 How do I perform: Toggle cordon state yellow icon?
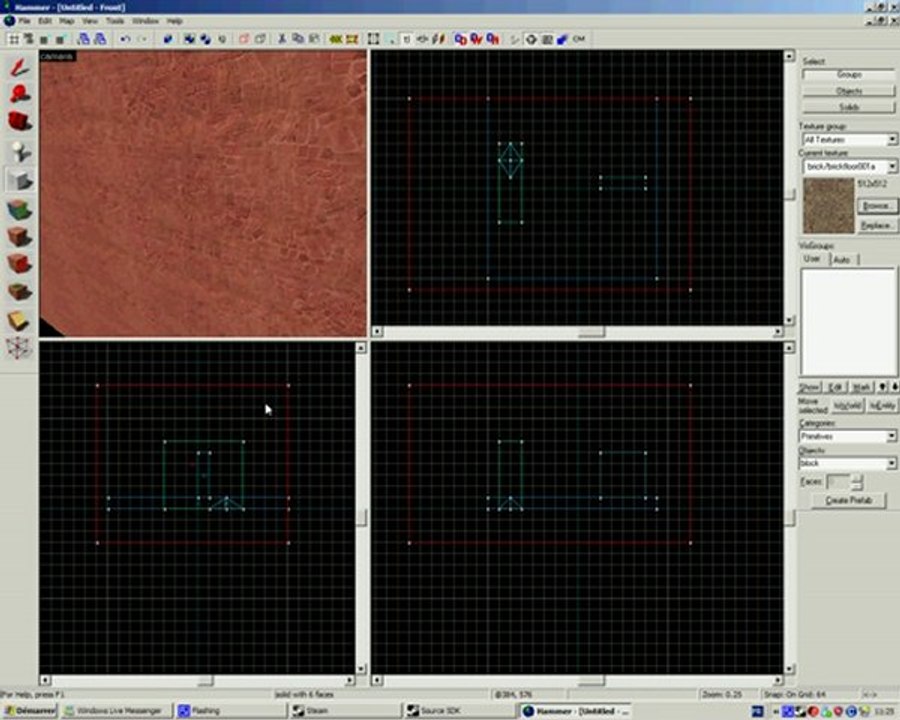(336, 39)
